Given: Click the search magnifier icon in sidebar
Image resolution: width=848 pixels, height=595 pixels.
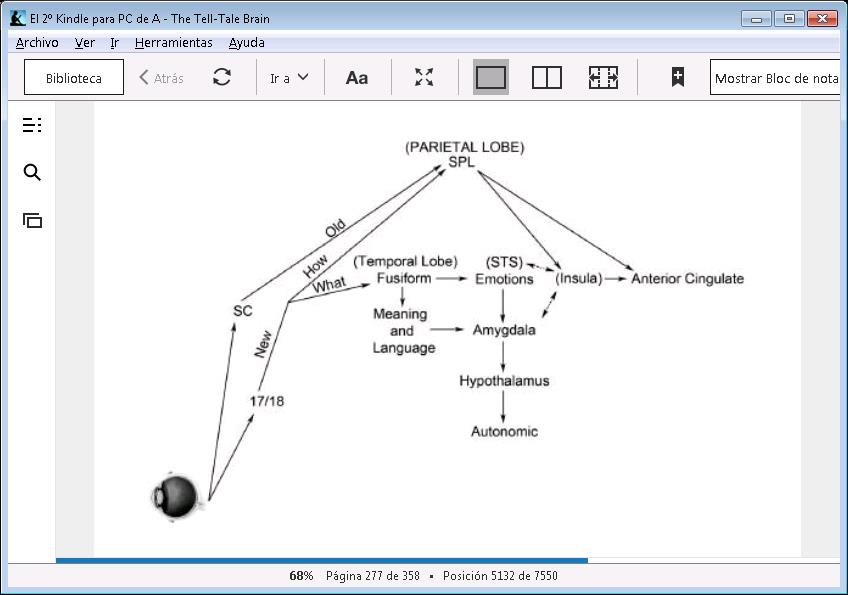Looking at the screenshot, I should [32, 173].
